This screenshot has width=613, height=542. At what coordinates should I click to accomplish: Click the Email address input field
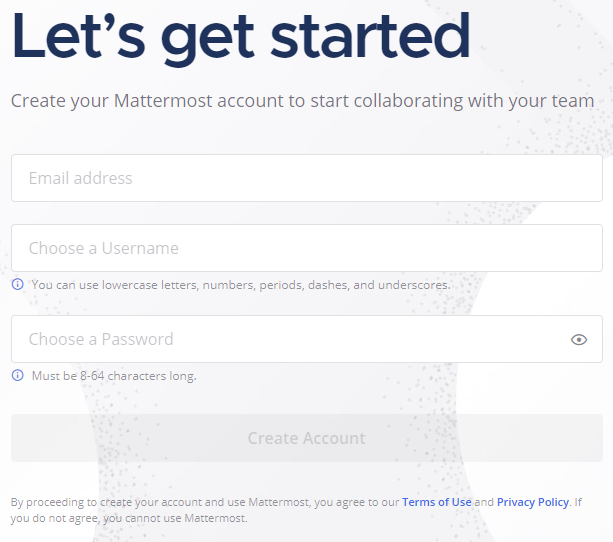[x=306, y=178]
